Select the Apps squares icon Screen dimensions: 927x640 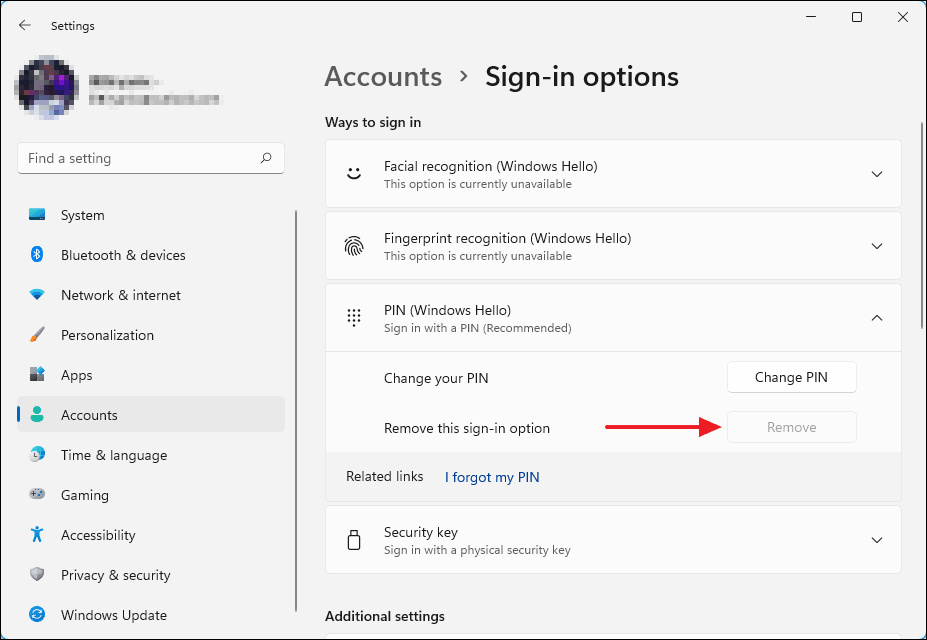click(x=37, y=374)
